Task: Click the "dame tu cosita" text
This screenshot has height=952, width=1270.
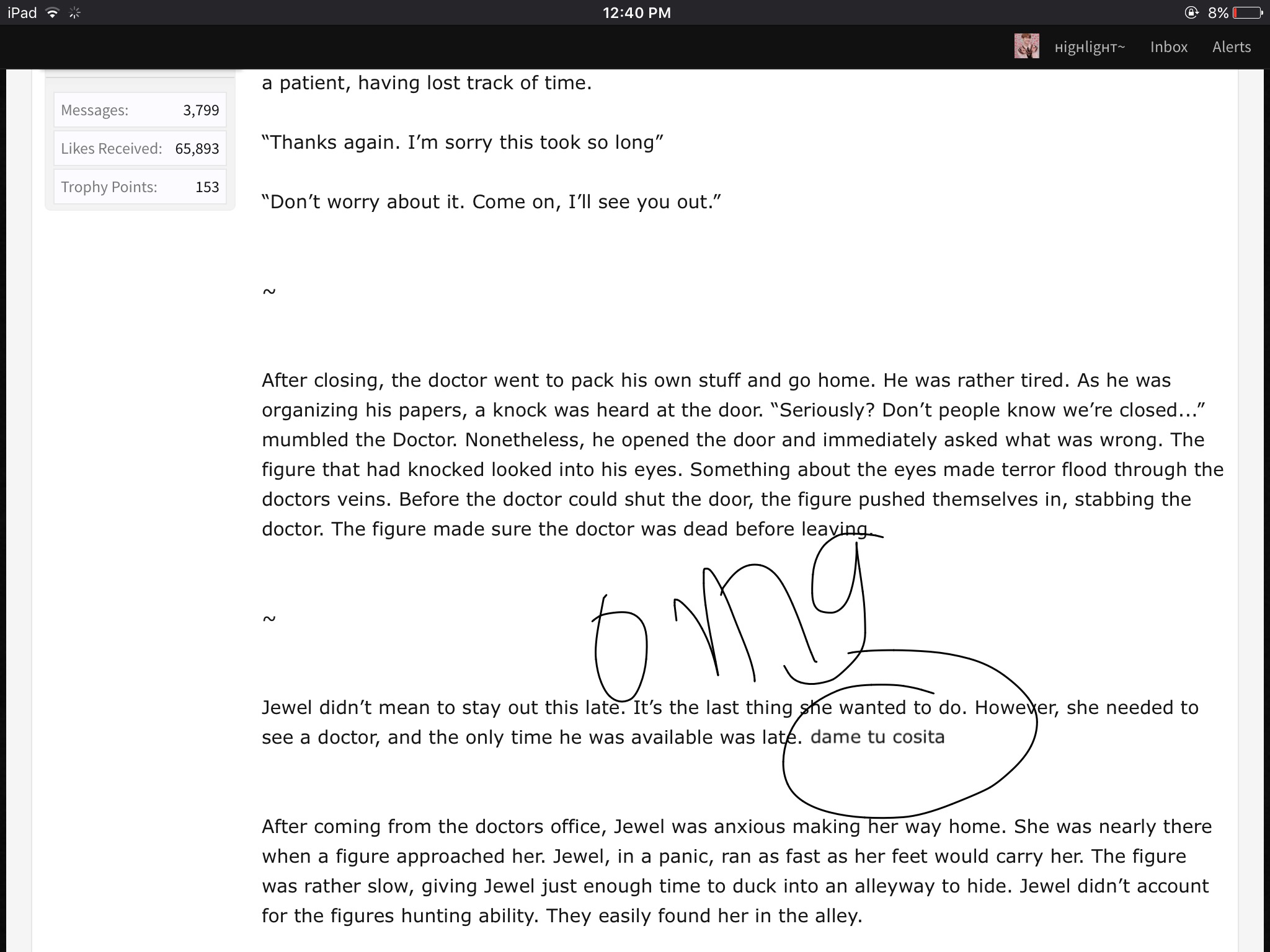Action: pos(877,737)
